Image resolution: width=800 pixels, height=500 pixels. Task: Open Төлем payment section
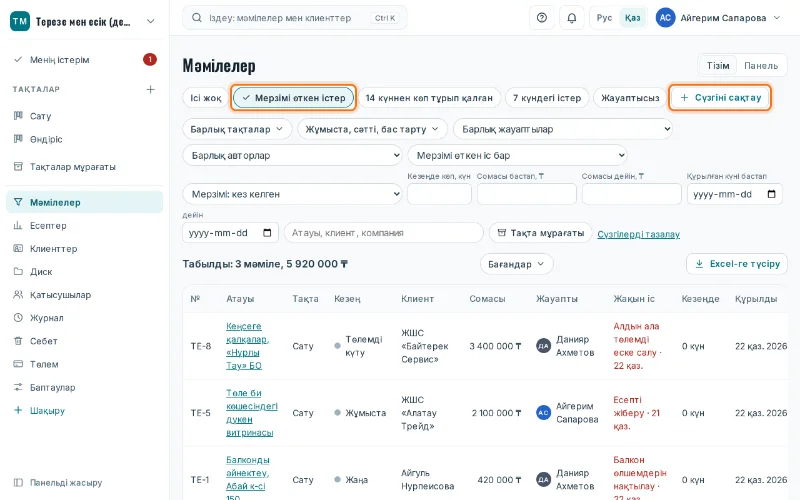(44, 364)
